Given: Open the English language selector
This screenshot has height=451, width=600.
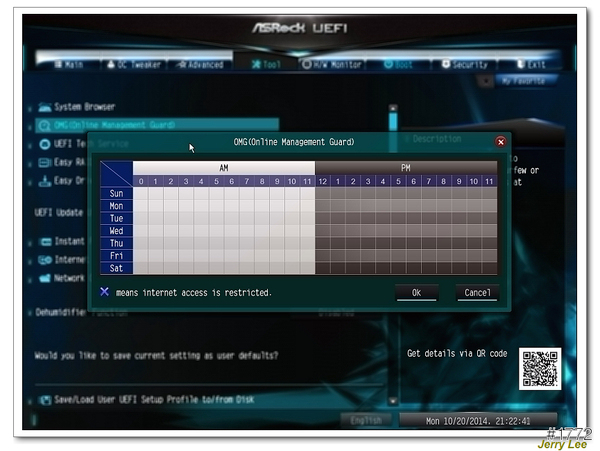Looking at the screenshot, I should [x=366, y=421].
